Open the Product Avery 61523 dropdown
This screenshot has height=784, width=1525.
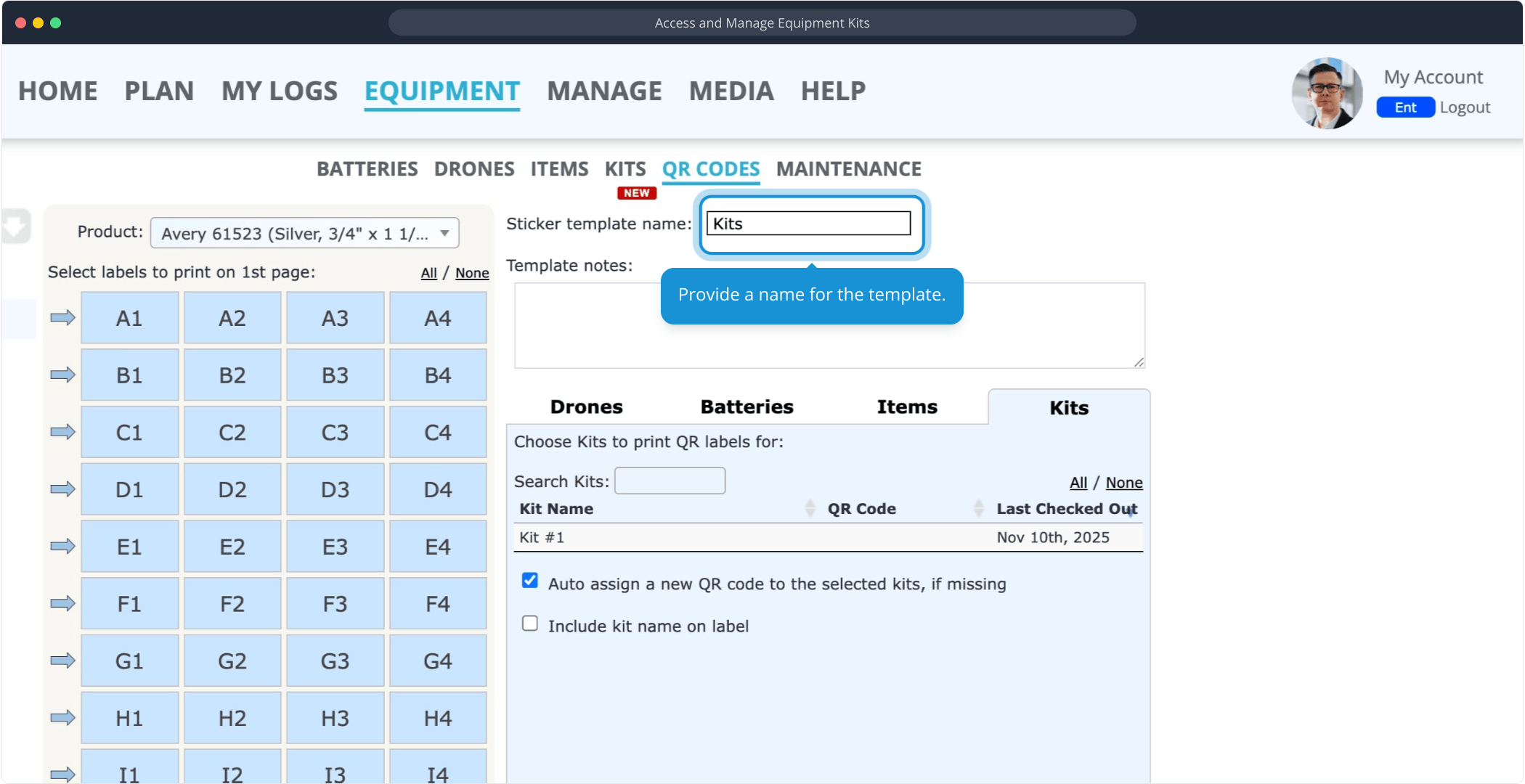pyautogui.click(x=304, y=233)
